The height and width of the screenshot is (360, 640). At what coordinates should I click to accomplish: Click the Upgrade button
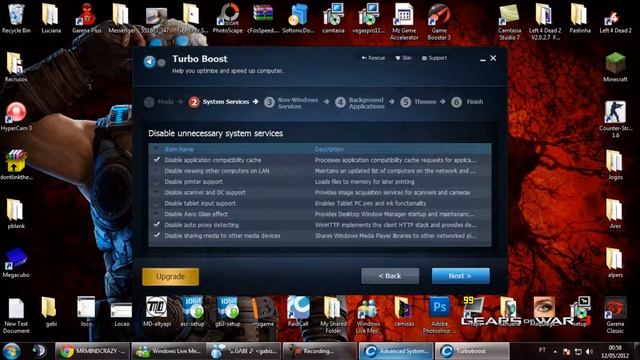[x=171, y=277]
